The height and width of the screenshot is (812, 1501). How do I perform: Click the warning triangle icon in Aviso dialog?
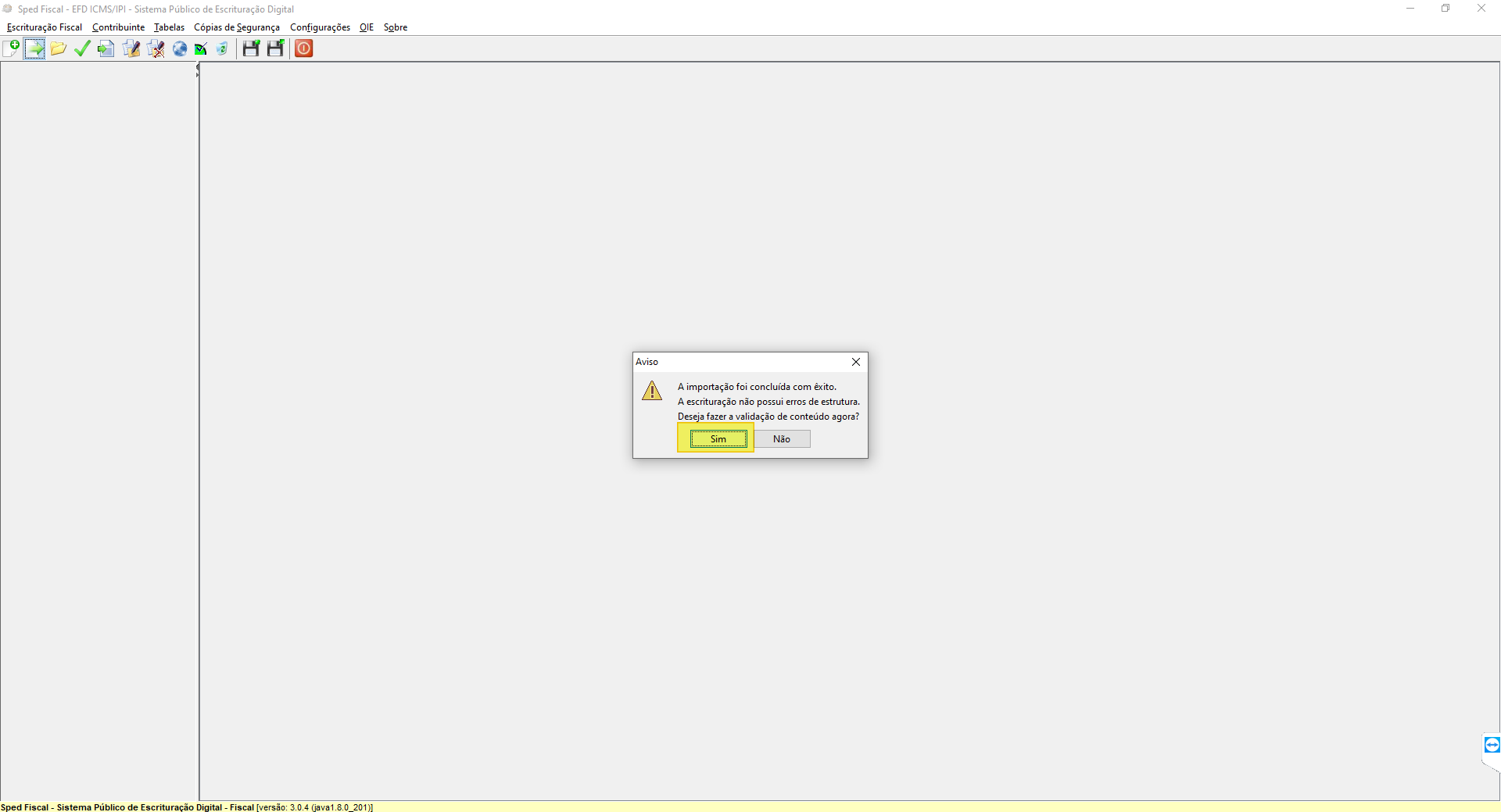[x=652, y=390]
